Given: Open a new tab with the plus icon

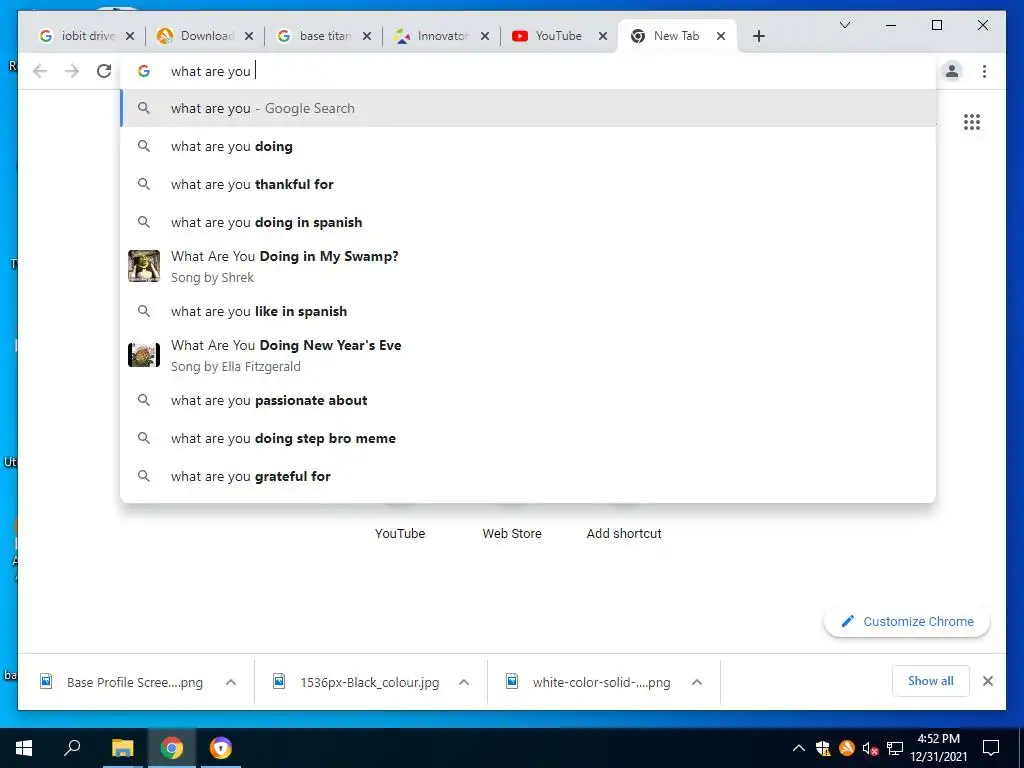Looking at the screenshot, I should click(x=758, y=36).
